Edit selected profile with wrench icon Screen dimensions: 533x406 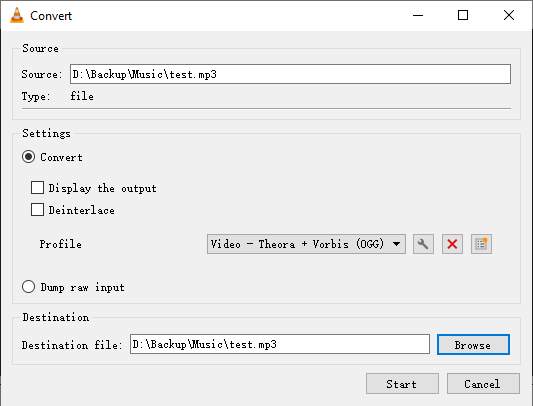point(423,244)
